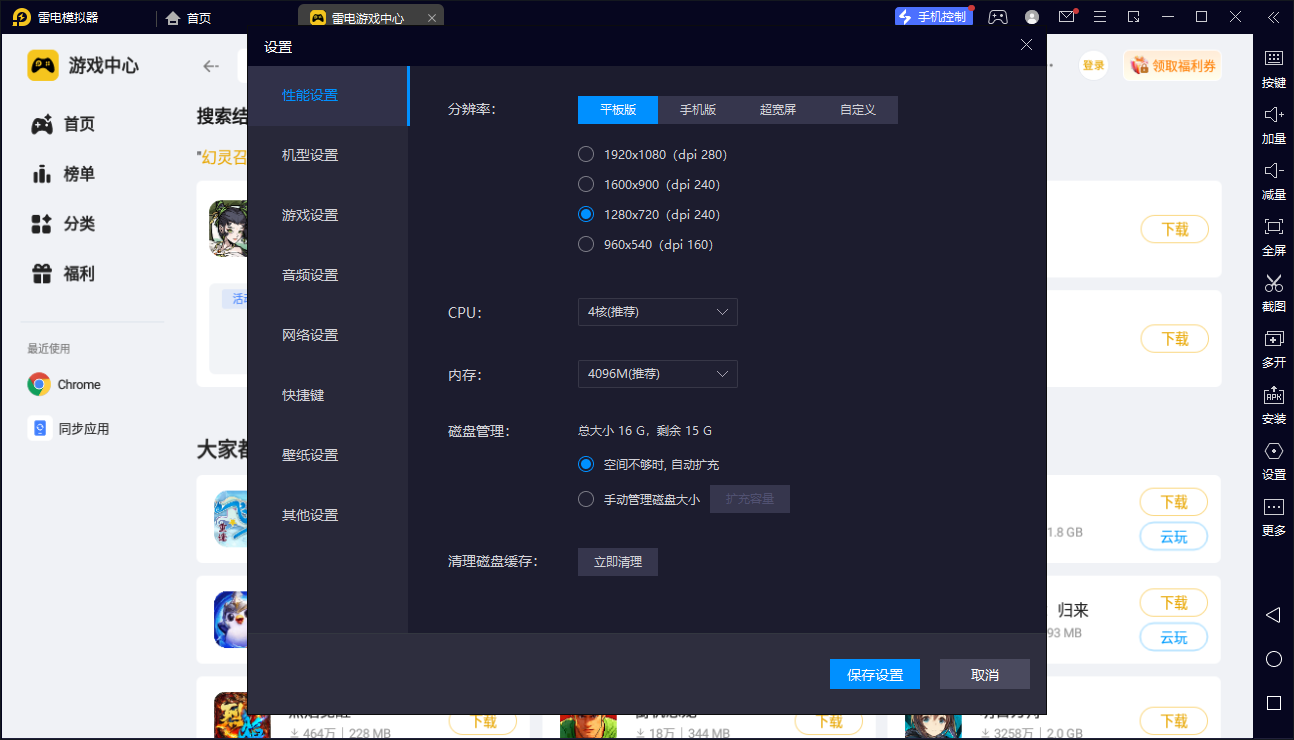The image size is (1294, 740).
Task: Click the 扩充容量 button
Action: 750,499
